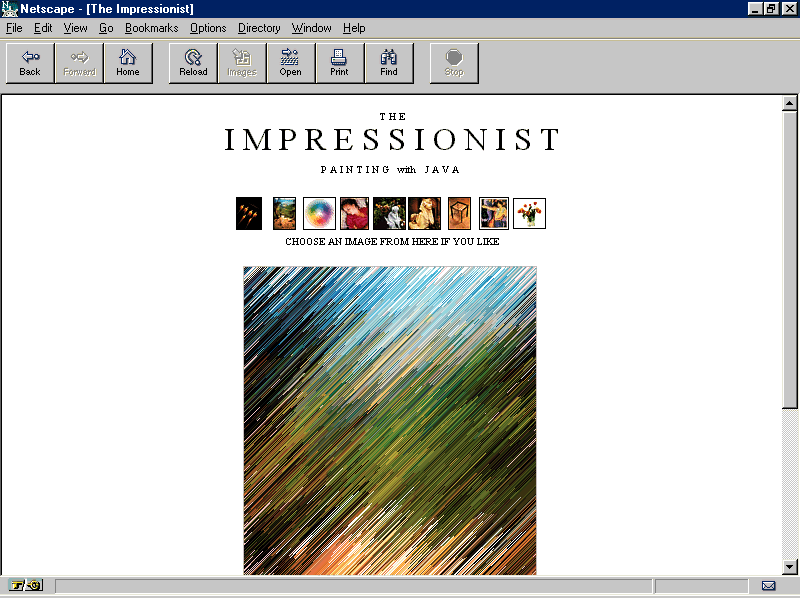The width and height of the screenshot is (800, 598).
Task: Open Find with the binoculars icon
Action: (x=389, y=63)
